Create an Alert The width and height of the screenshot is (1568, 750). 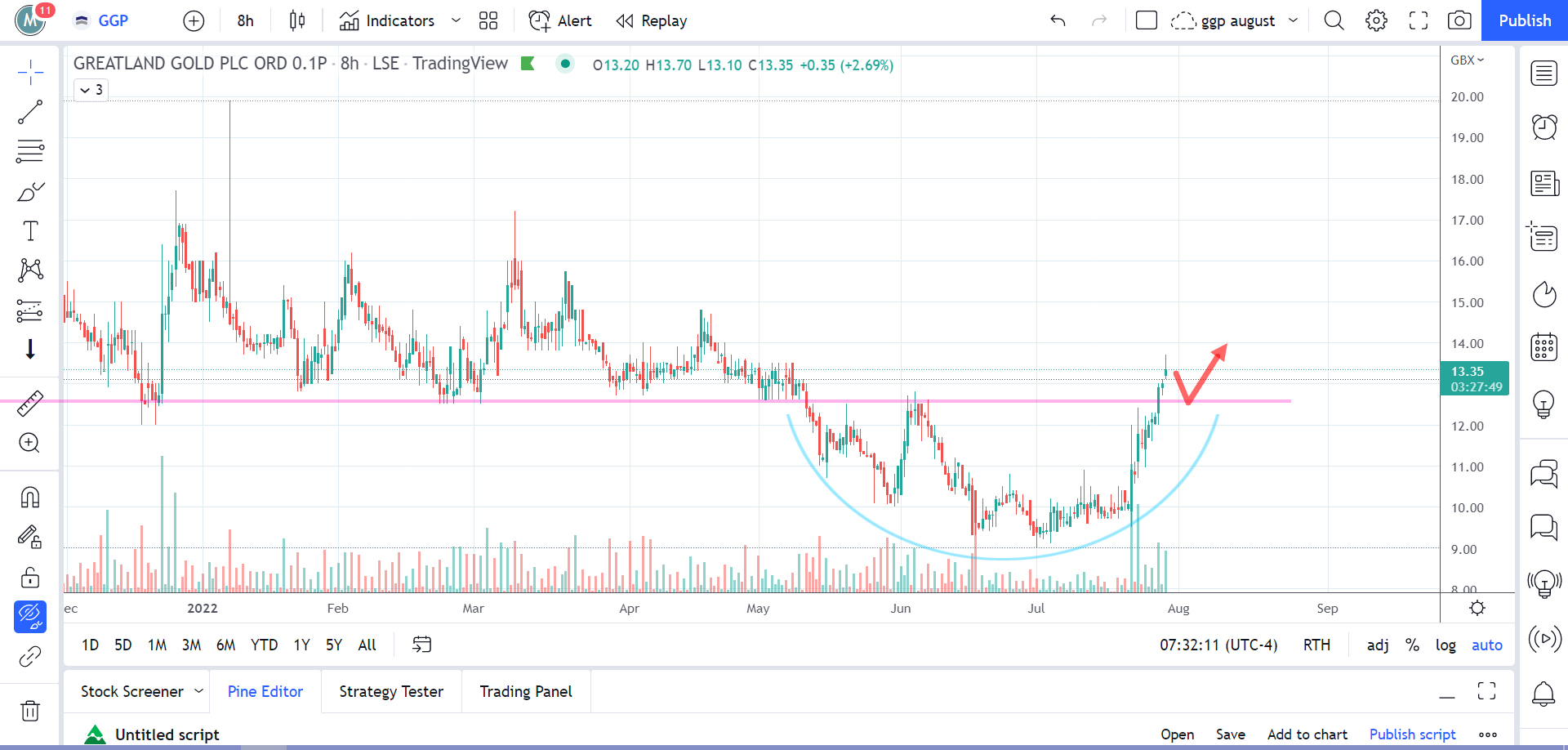tap(560, 20)
